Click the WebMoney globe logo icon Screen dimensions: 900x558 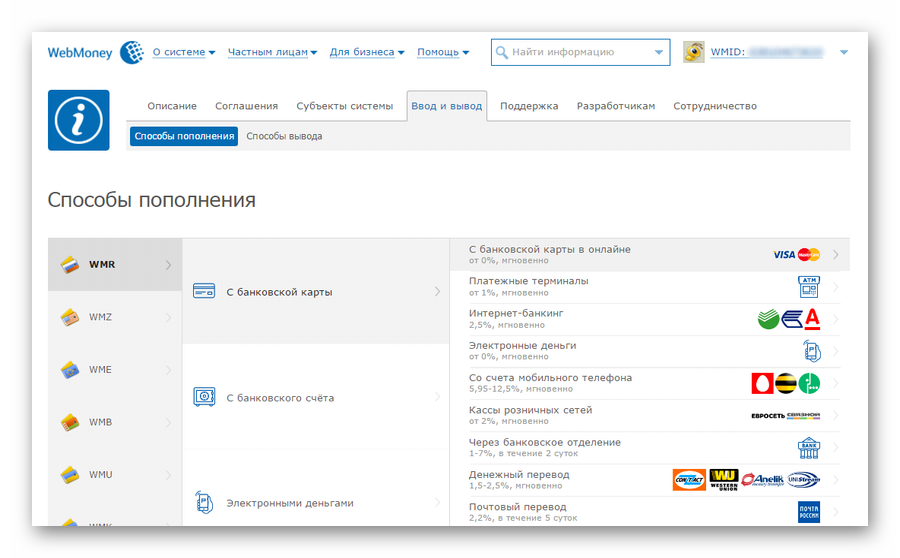pos(131,52)
